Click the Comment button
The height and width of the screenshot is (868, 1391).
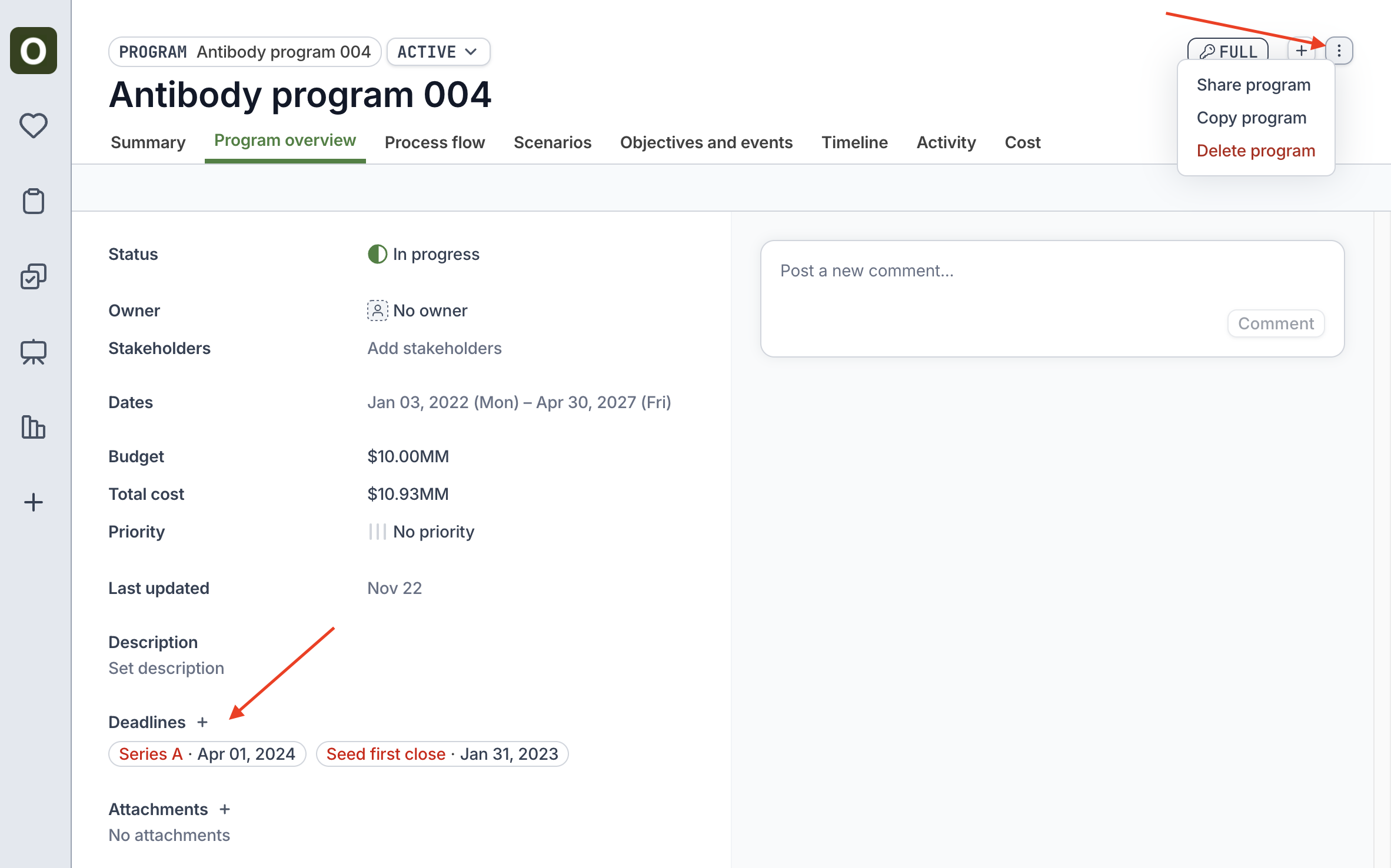point(1275,323)
